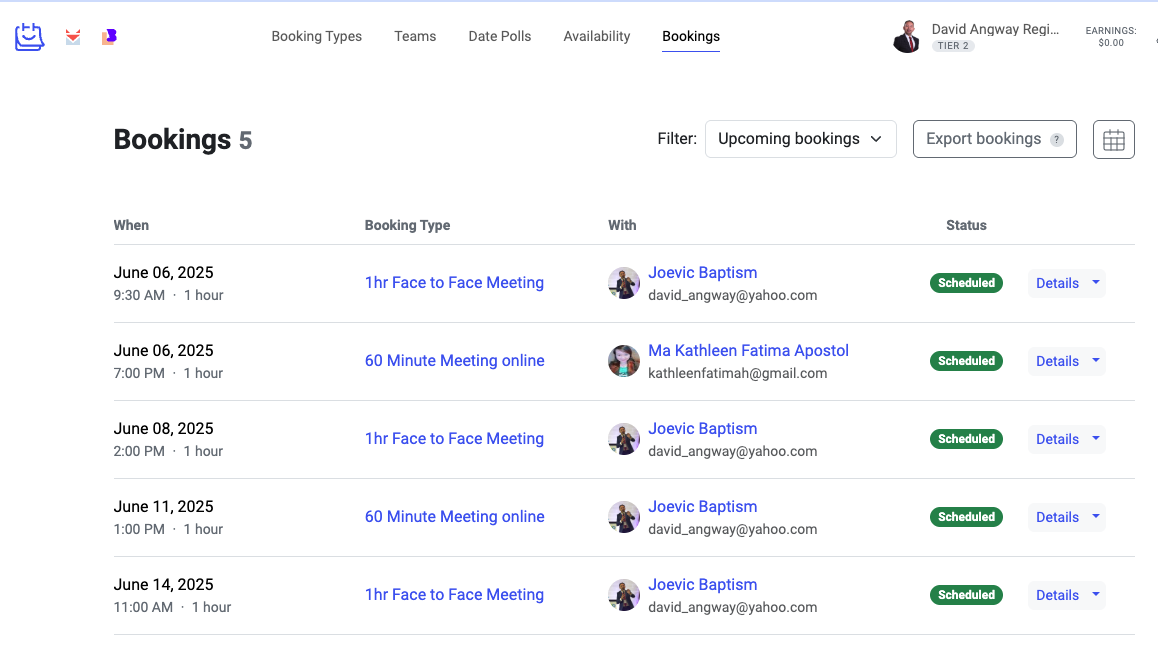Screen dimensions: 1158x665
Task: Open the 60 Minute Meeting online link, June 06
Action: coord(455,361)
